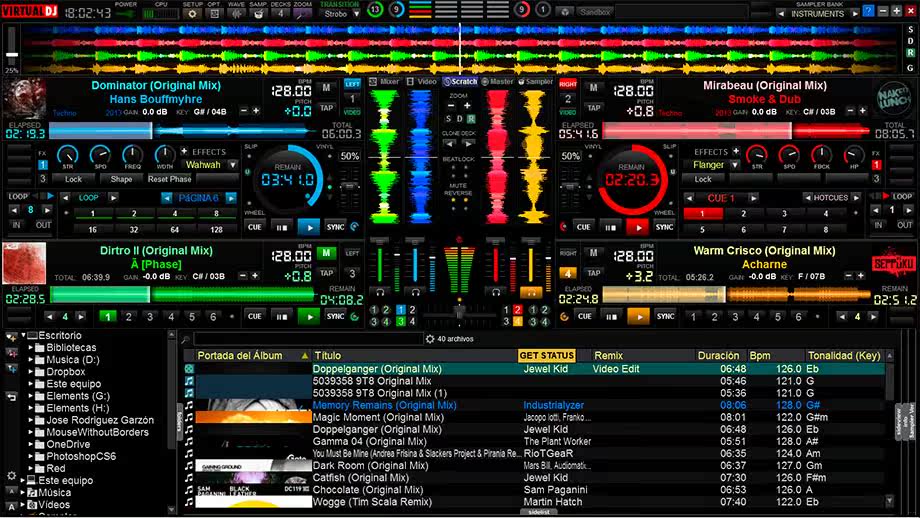Open the Wahwah effect dropdown
The width and height of the screenshot is (920, 518).
click(x=233, y=165)
